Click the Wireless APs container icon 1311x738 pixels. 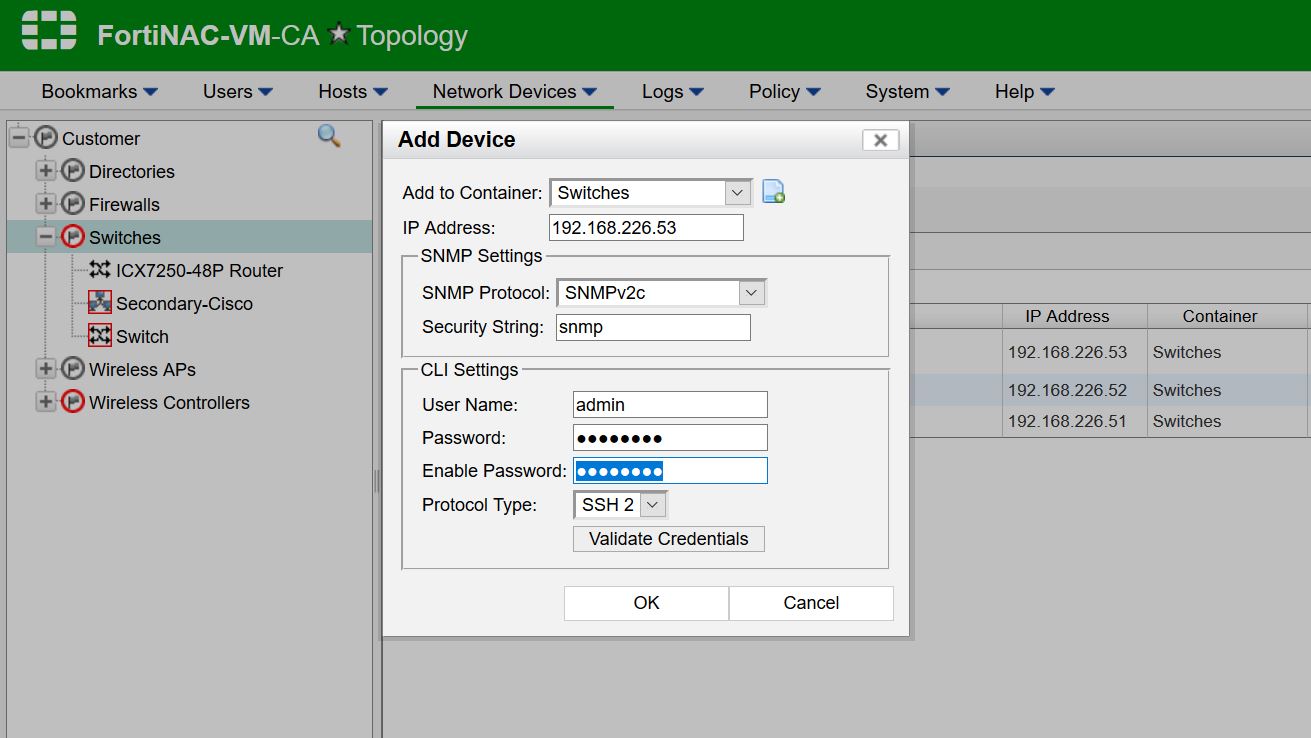(x=73, y=369)
